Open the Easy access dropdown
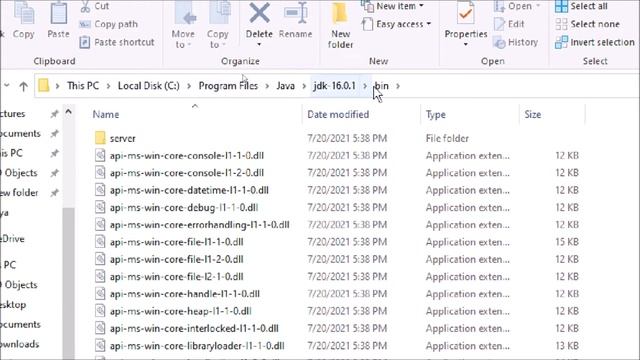The height and width of the screenshot is (360, 640). [x=396, y=24]
